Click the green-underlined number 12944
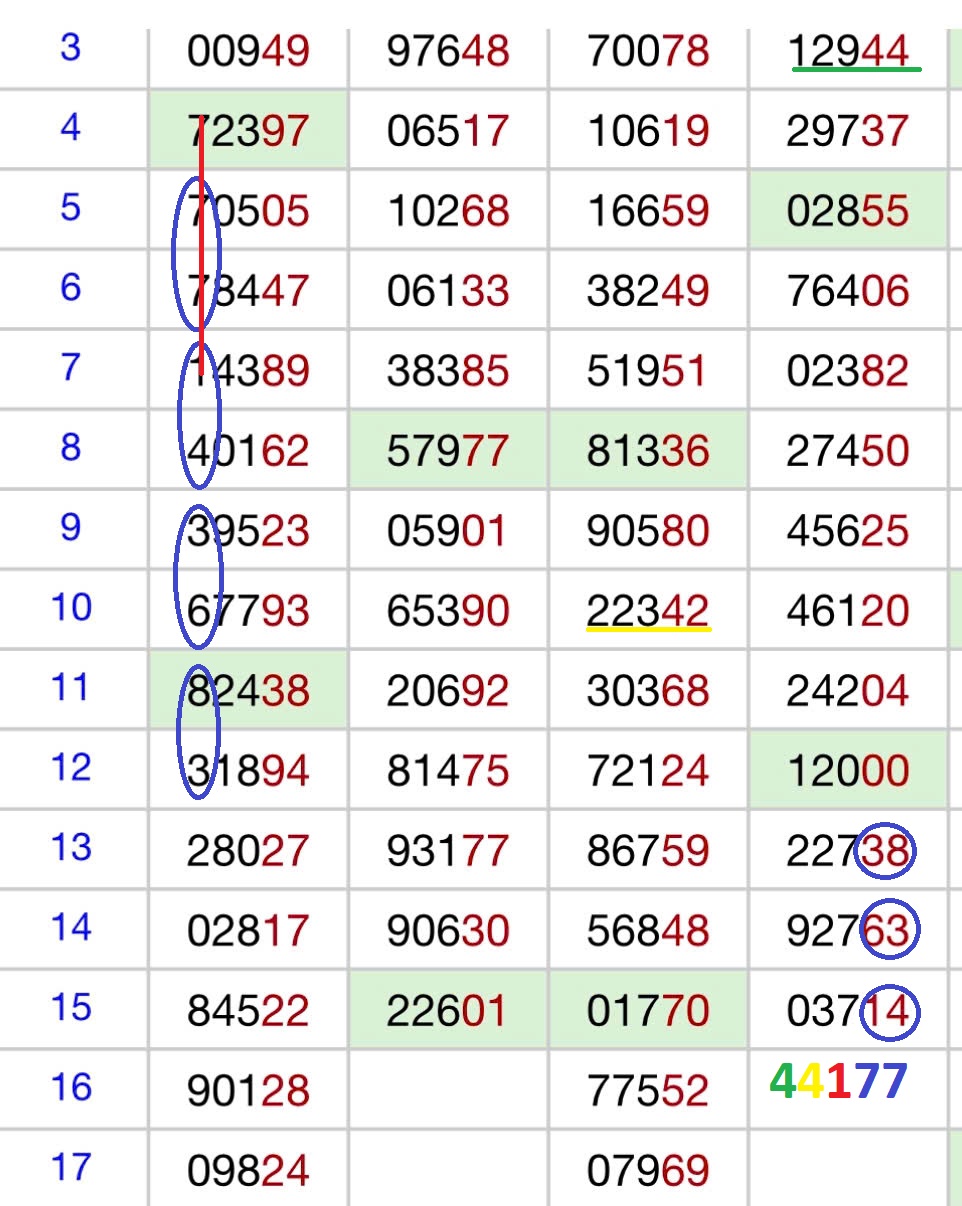 point(848,50)
